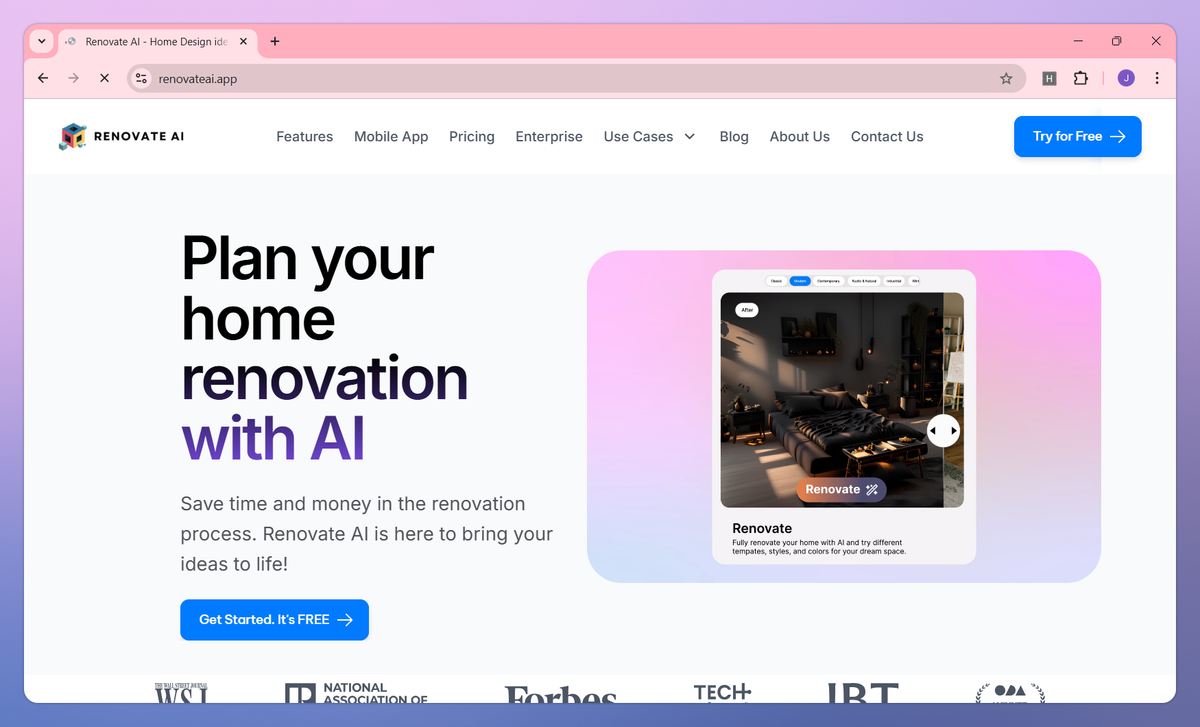The image size is (1200, 727).
Task: Go to the Mobile App page
Action: (x=391, y=137)
